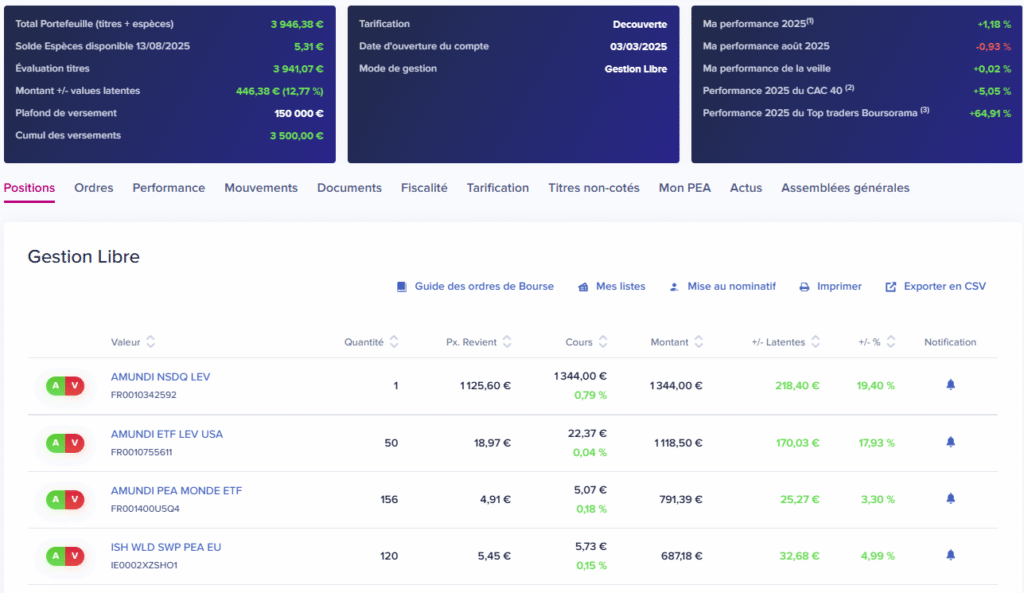This screenshot has width=1024, height=593.
Task: Open the AMUNDI PEA MONDE ETF link
Action: [176, 491]
